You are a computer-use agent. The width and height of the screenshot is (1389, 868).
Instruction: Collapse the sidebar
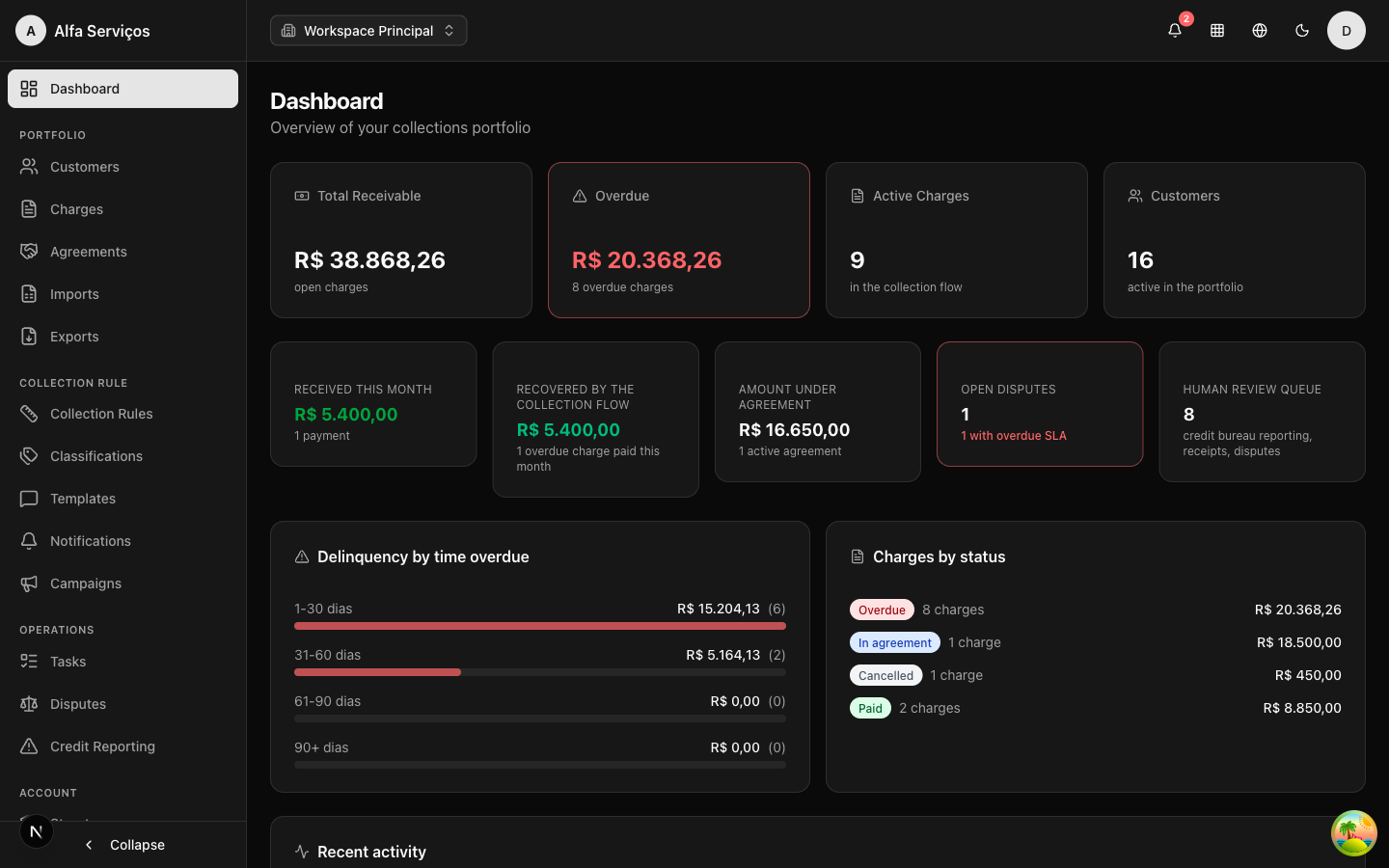coord(123,845)
